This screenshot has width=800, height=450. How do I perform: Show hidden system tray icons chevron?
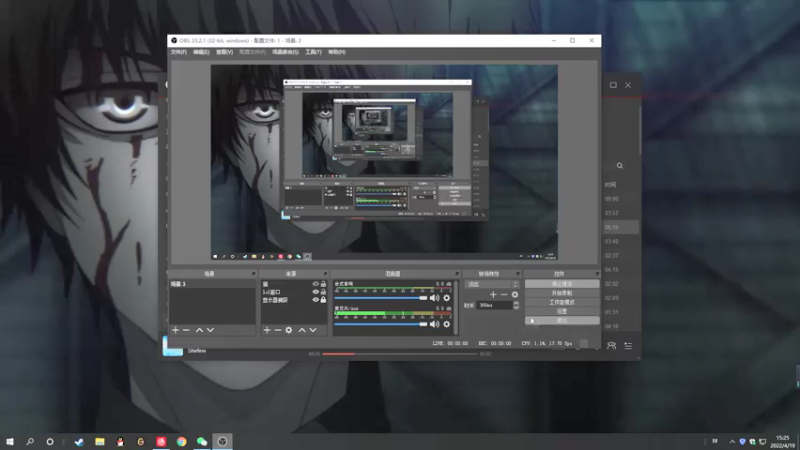click(x=732, y=442)
